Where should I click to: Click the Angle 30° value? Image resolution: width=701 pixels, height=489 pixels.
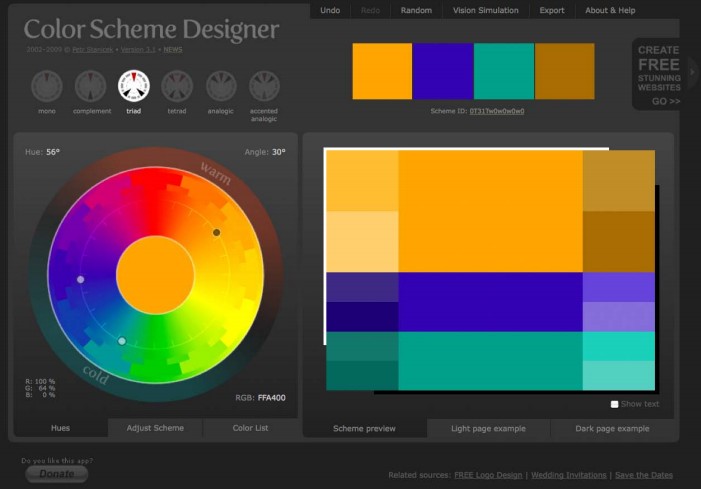[279, 152]
